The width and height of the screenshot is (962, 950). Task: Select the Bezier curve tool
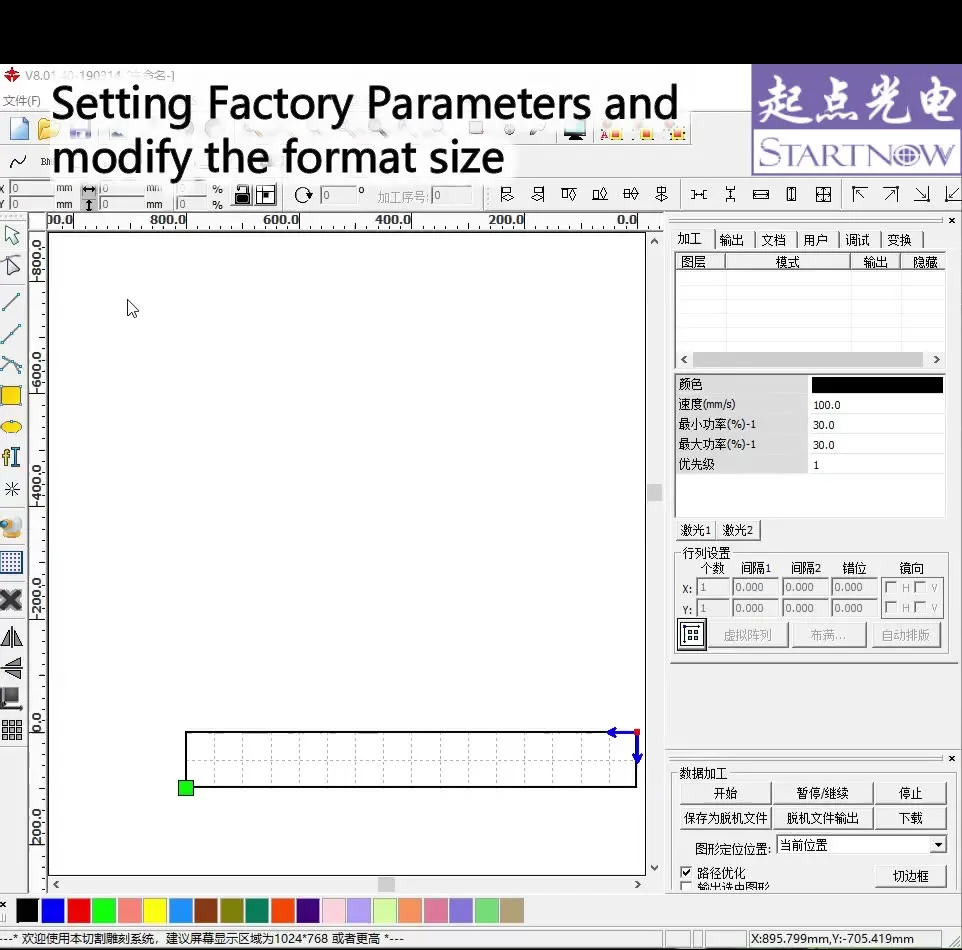pos(12,365)
